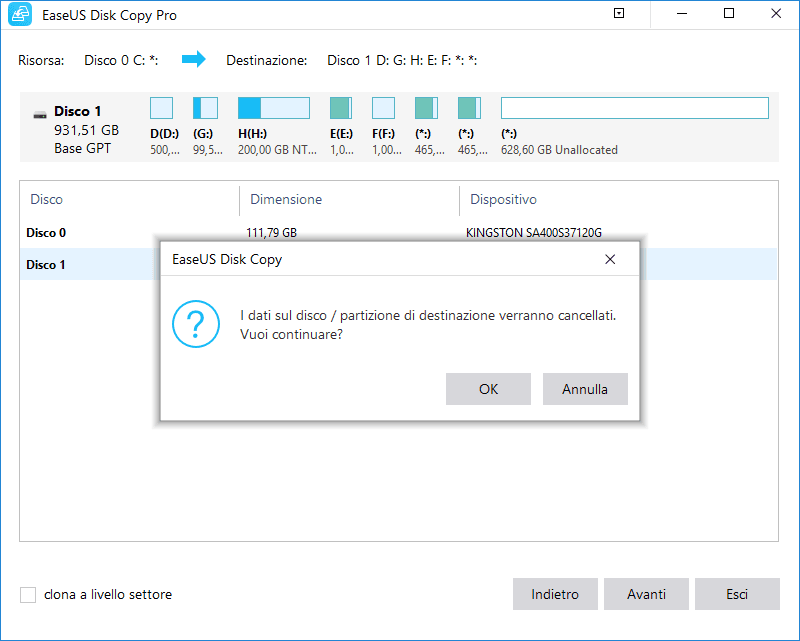Exit using the Esci button
Screen dimensions: 800x641
(737, 594)
